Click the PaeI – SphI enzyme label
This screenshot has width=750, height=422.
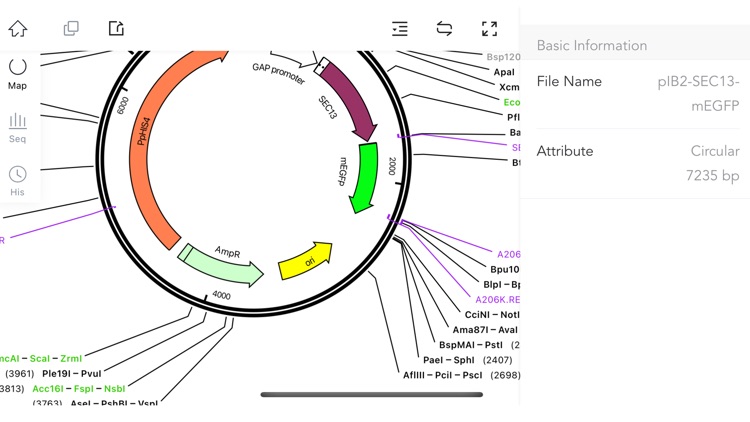(x=449, y=360)
